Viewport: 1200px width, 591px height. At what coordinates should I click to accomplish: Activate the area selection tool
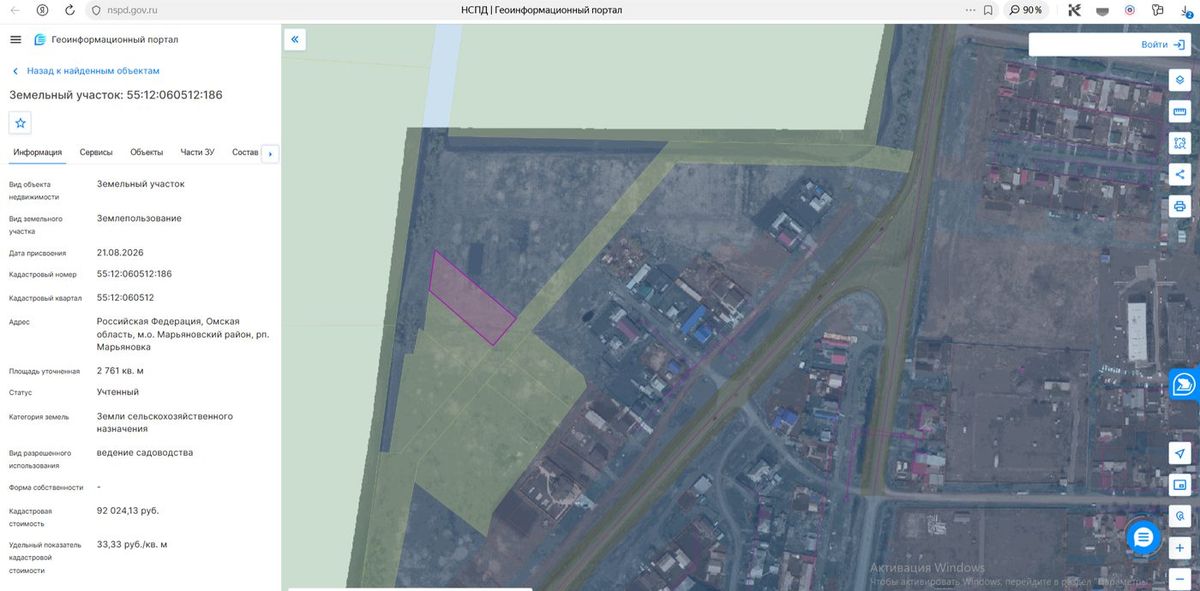(x=1180, y=143)
